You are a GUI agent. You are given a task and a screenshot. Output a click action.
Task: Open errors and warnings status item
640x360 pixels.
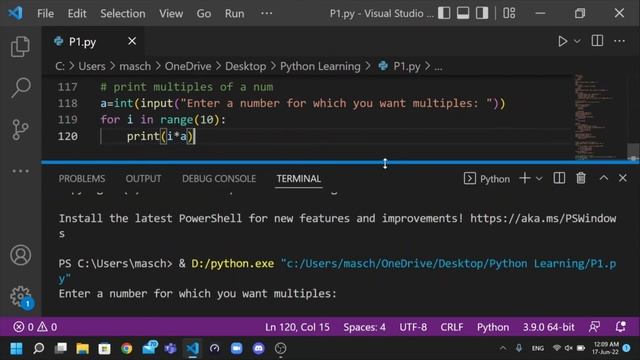pyautogui.click(x=35, y=327)
